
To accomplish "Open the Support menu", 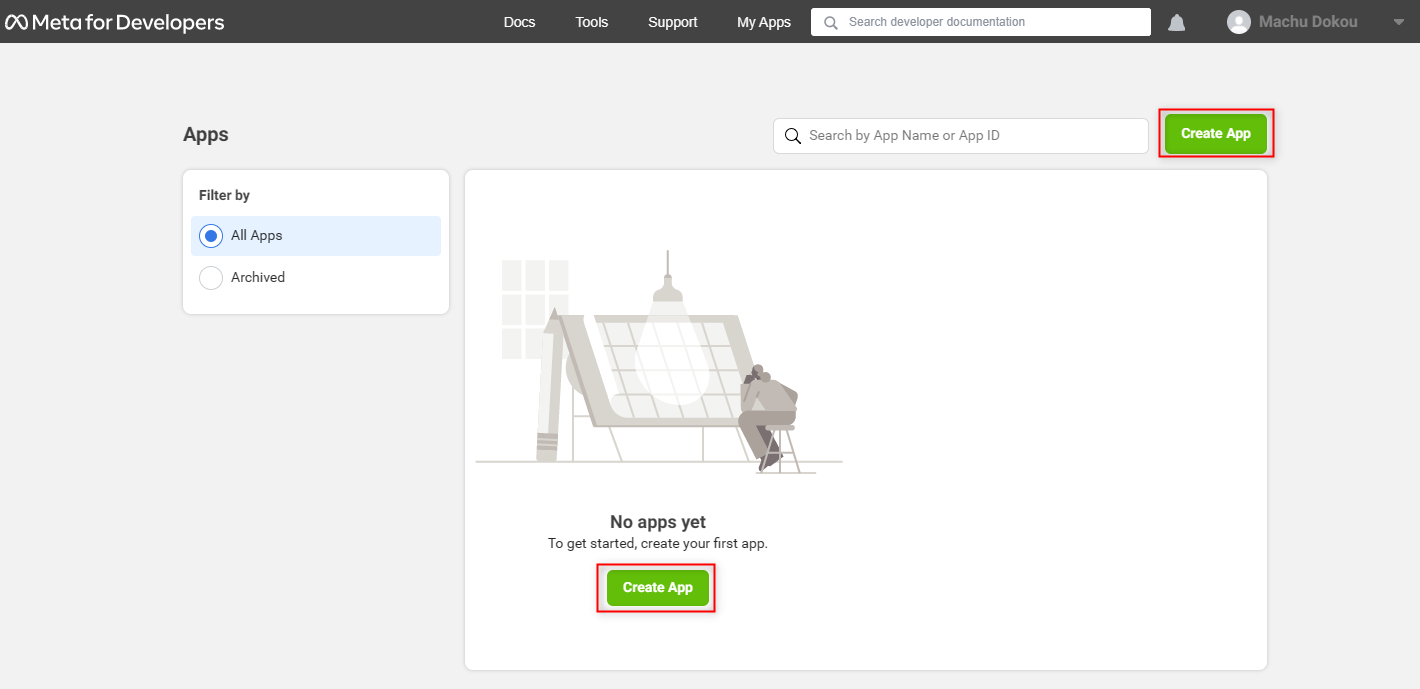I will pos(673,22).
